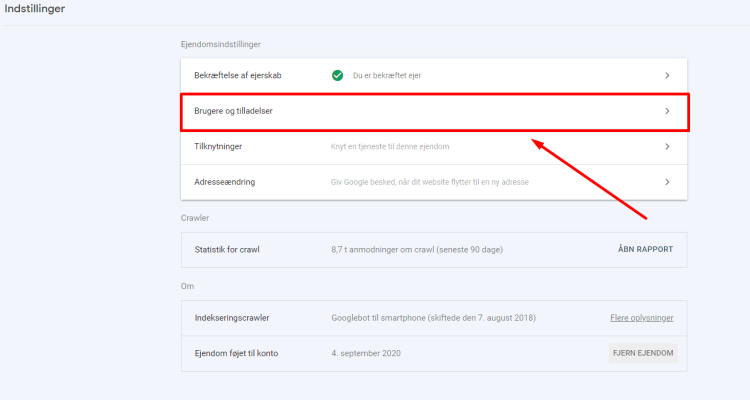Expand the Tilknytninger row chevron
Image resolution: width=750 pixels, height=400 pixels.
pyautogui.click(x=667, y=146)
